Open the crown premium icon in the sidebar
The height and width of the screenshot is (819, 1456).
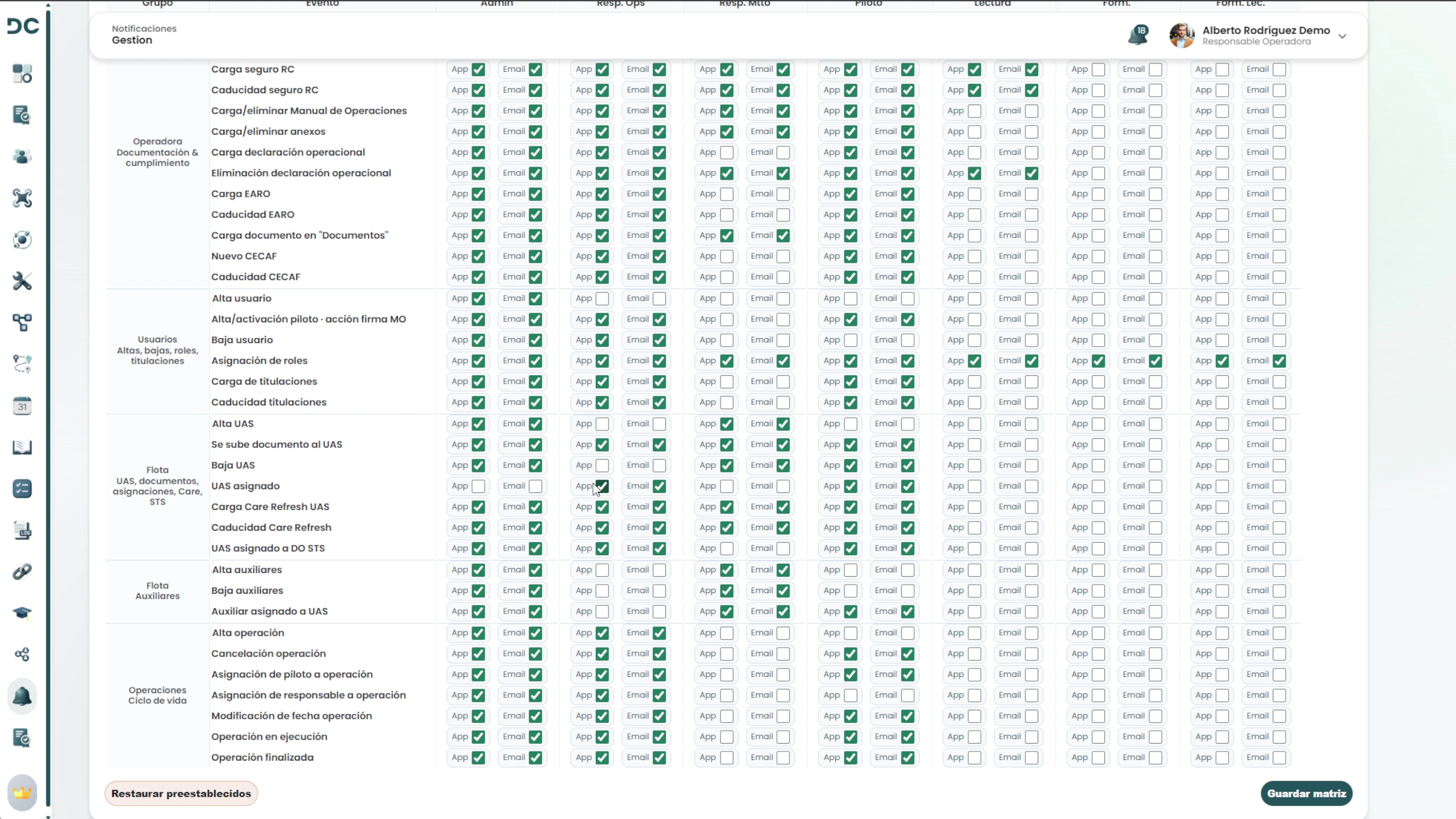22,793
